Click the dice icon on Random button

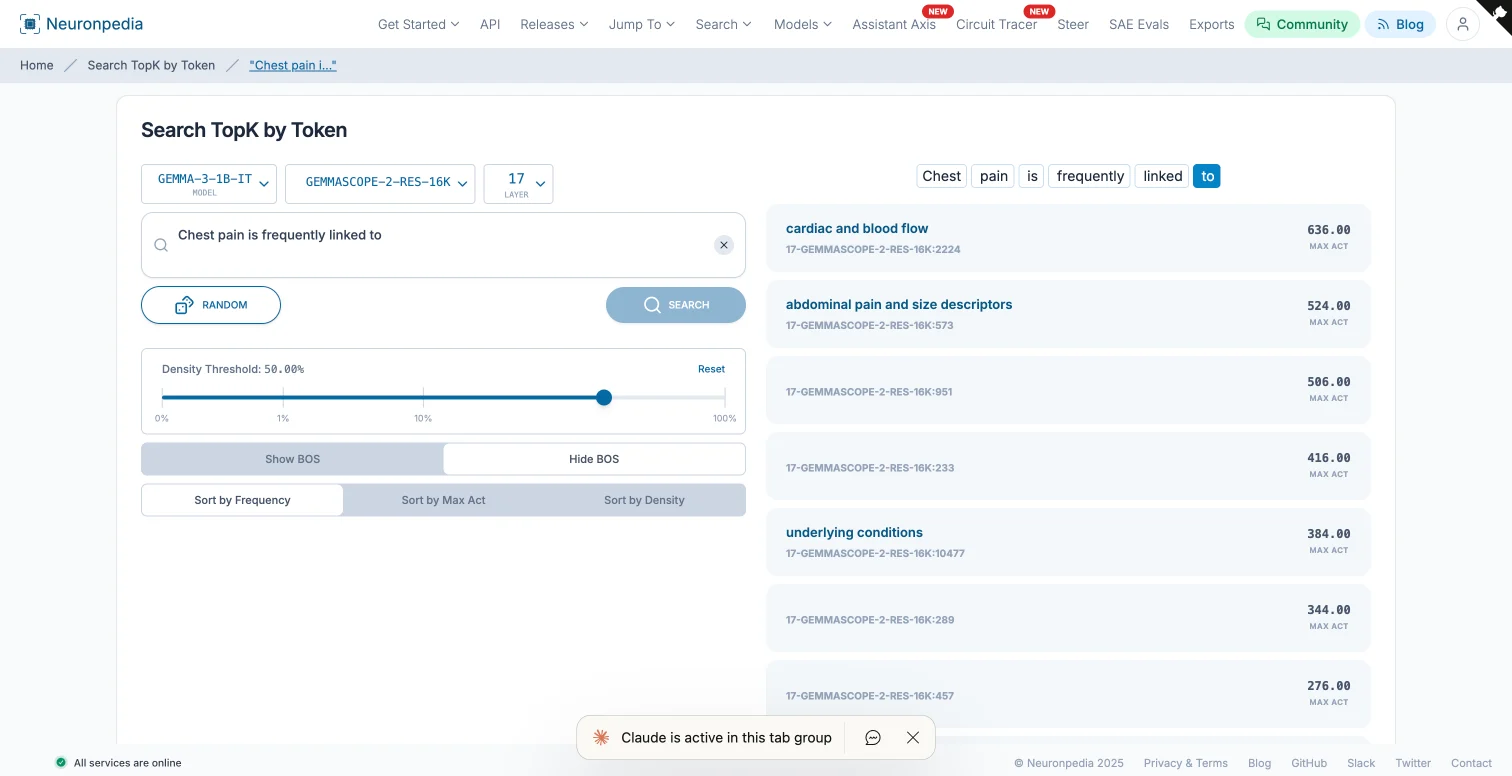point(184,305)
